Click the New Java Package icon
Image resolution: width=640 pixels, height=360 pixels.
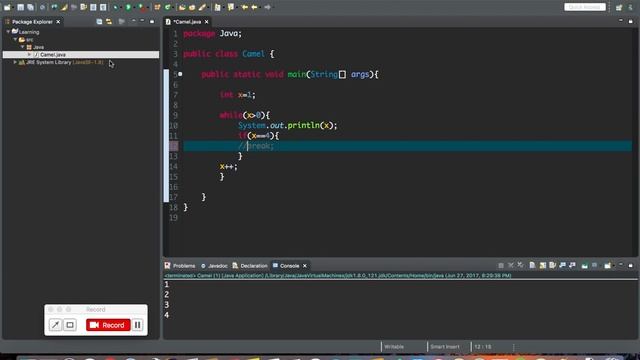(x=157, y=7)
